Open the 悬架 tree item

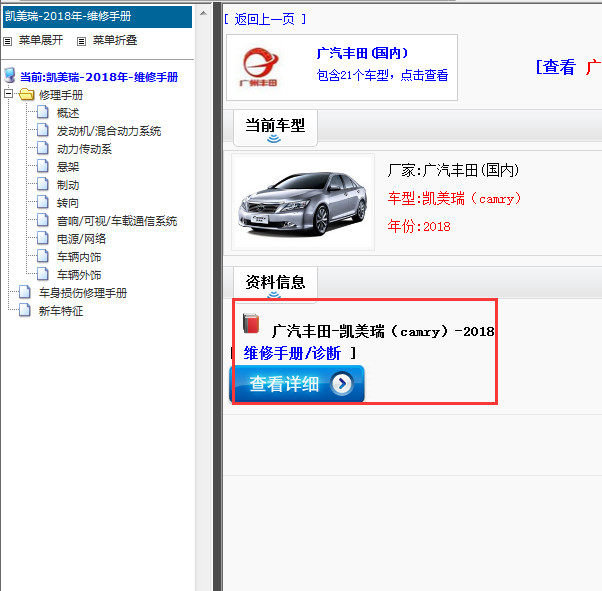[68, 167]
